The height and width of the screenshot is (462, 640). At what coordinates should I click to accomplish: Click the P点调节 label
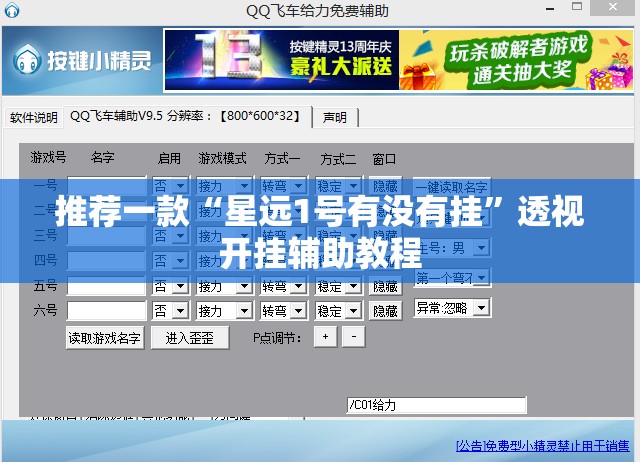277,338
